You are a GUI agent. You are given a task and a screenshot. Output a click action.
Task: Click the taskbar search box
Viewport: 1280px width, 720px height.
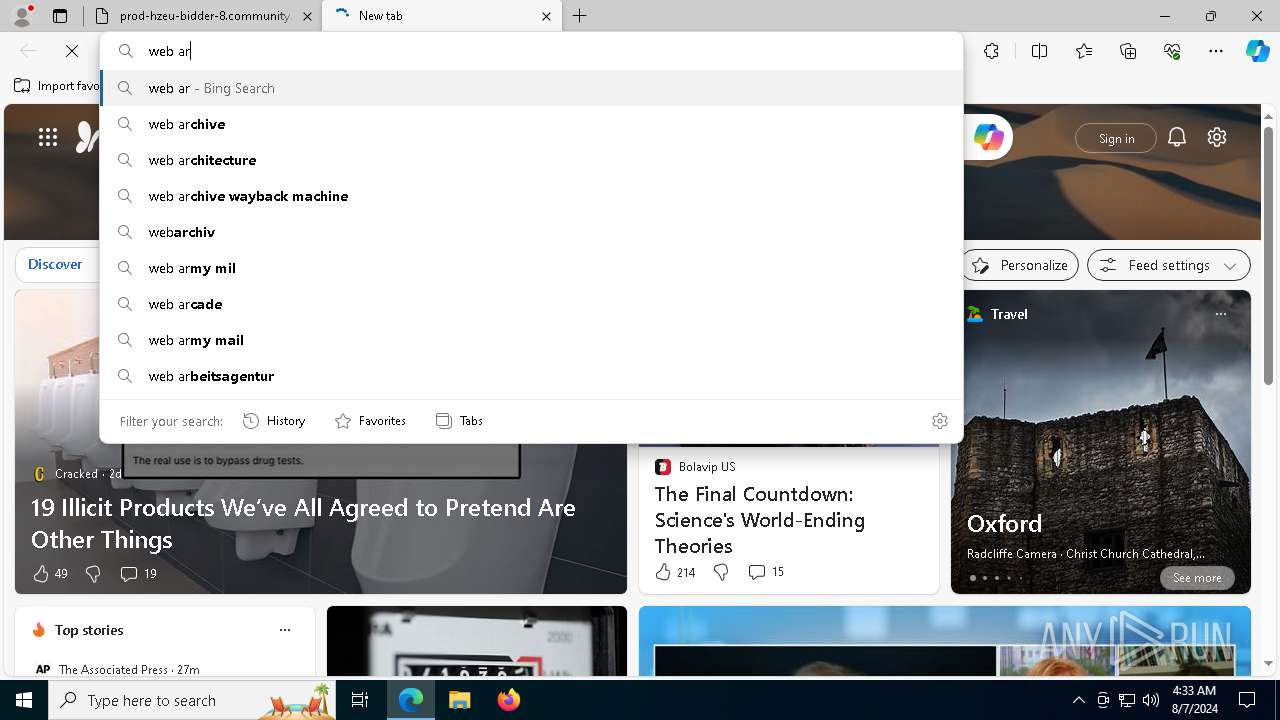tap(192, 700)
